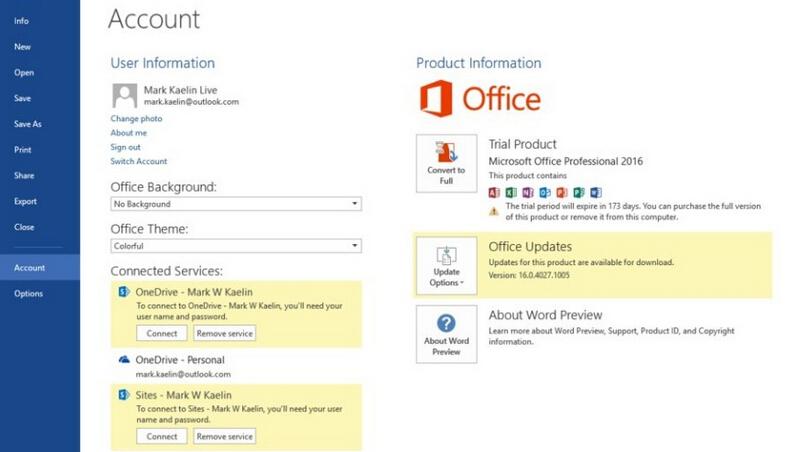This screenshot has height=452, width=791.
Task: Click the Access app icon
Action: click(494, 192)
